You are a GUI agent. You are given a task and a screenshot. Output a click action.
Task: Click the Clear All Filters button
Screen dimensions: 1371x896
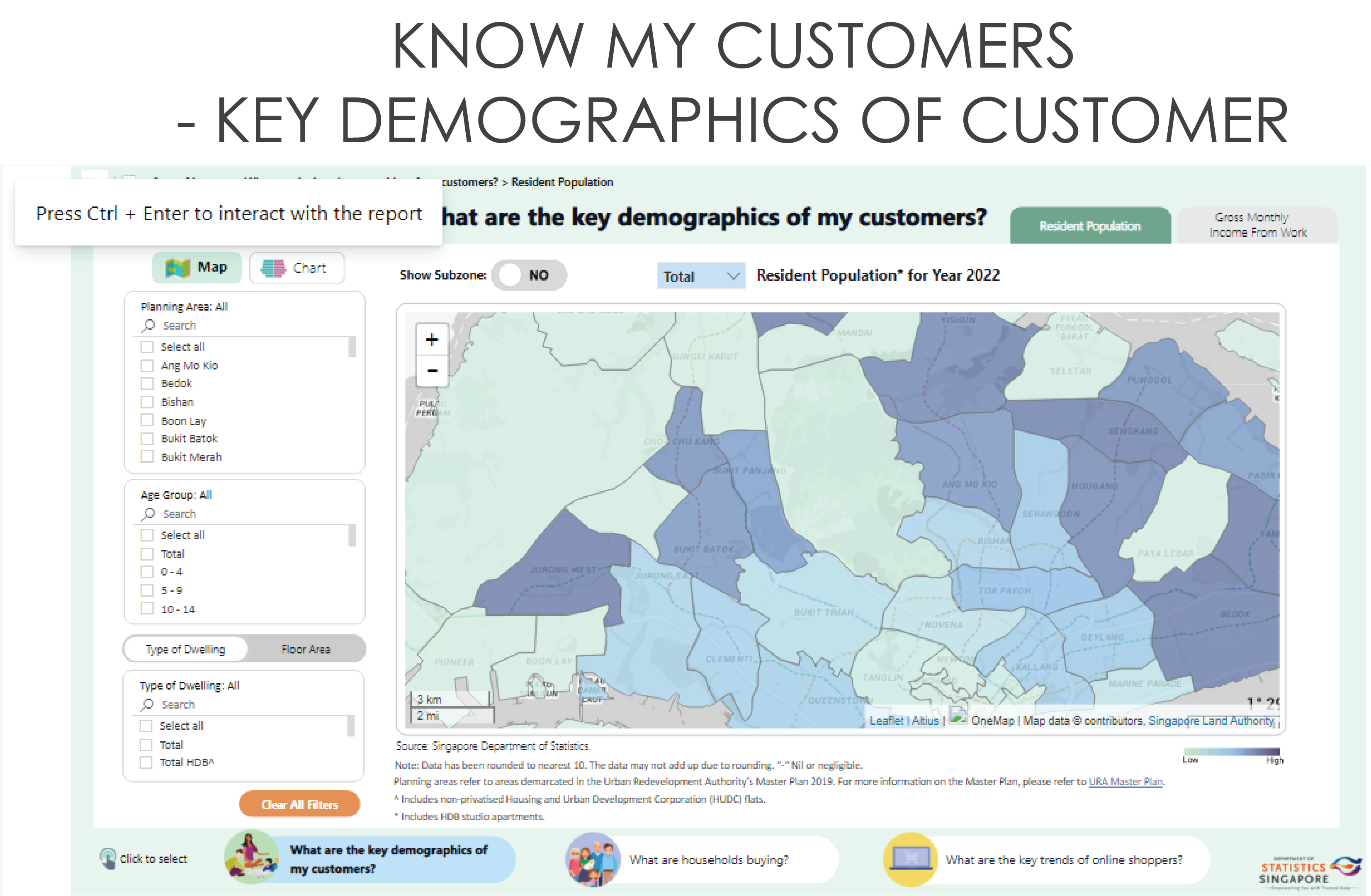click(299, 804)
